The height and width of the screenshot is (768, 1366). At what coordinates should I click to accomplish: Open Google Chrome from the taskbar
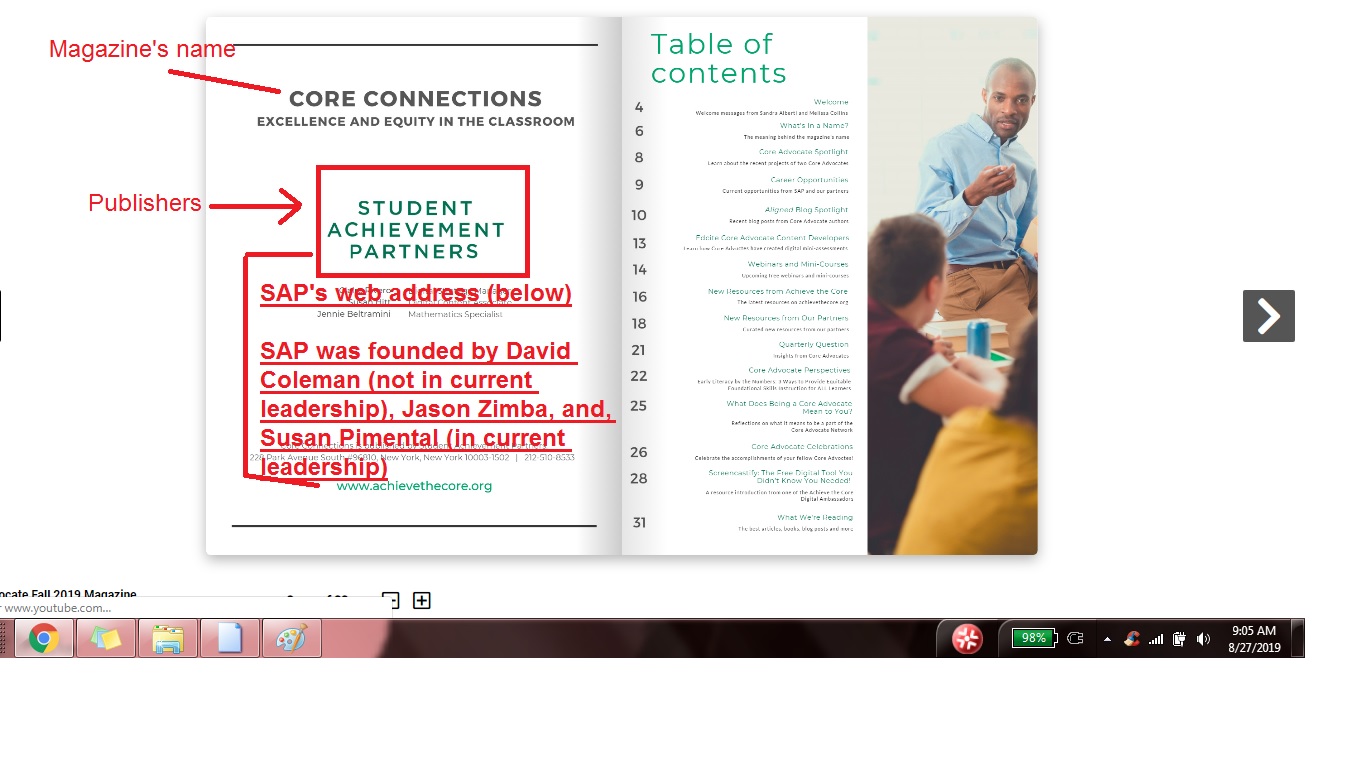click(x=44, y=637)
